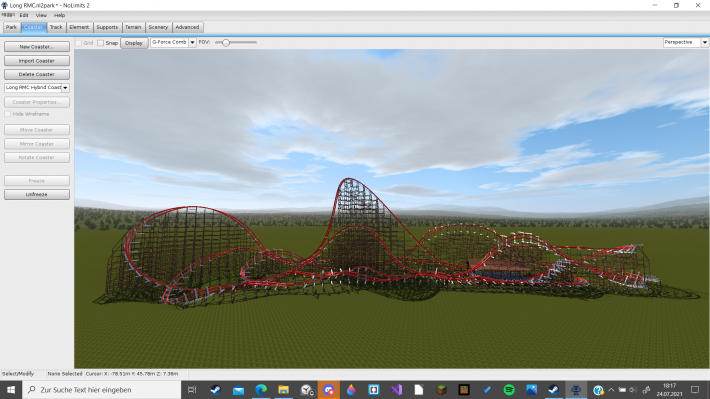Toggle the Hide Wireframe checkbox
710x399 pixels.
(8, 114)
